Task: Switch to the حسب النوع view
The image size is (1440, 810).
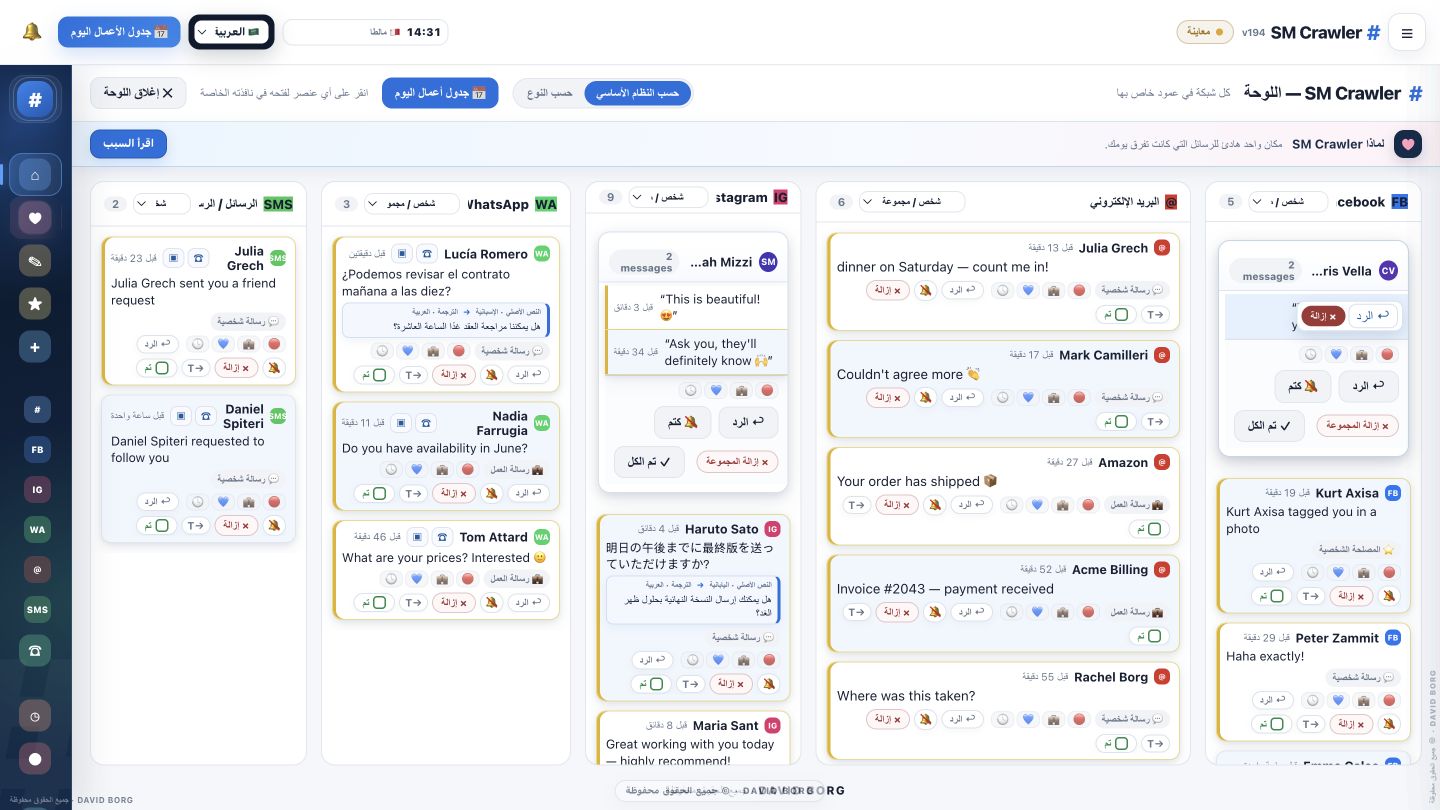Action: point(550,93)
